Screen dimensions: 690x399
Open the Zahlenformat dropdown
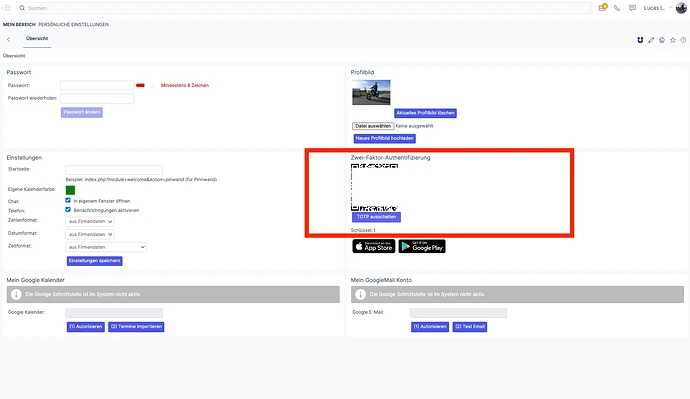pos(90,221)
